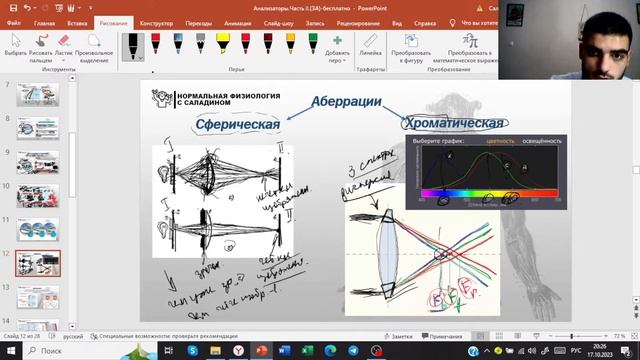The width and height of the screenshot is (640, 360).
Task: Start slideshow from status bar icon
Action: click(536, 336)
